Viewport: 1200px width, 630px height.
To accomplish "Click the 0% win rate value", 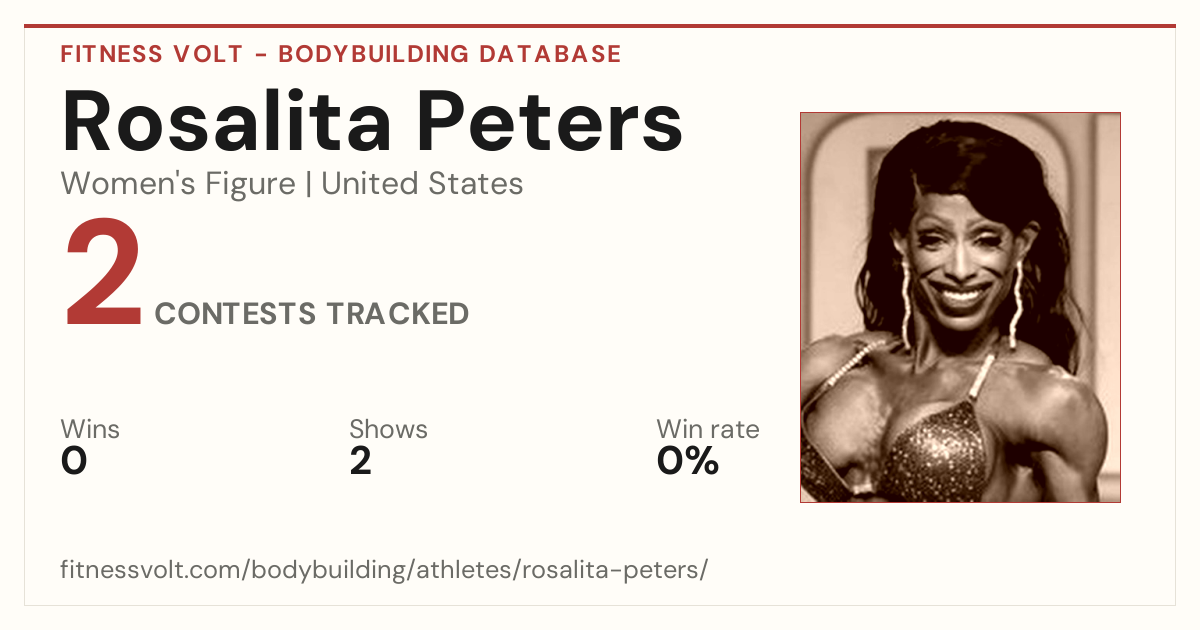I will tap(688, 462).
